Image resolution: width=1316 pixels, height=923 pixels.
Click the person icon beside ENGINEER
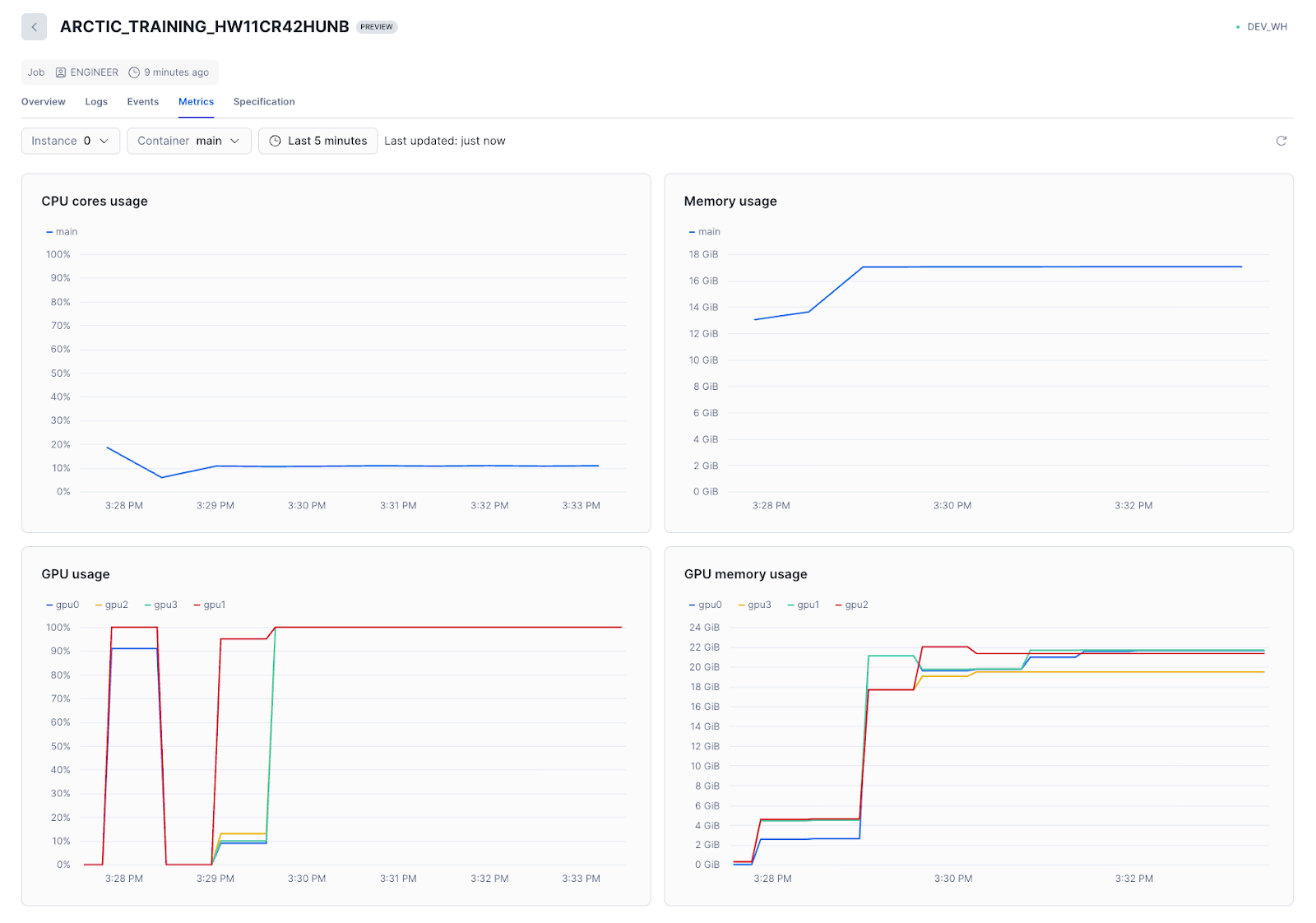(60, 72)
